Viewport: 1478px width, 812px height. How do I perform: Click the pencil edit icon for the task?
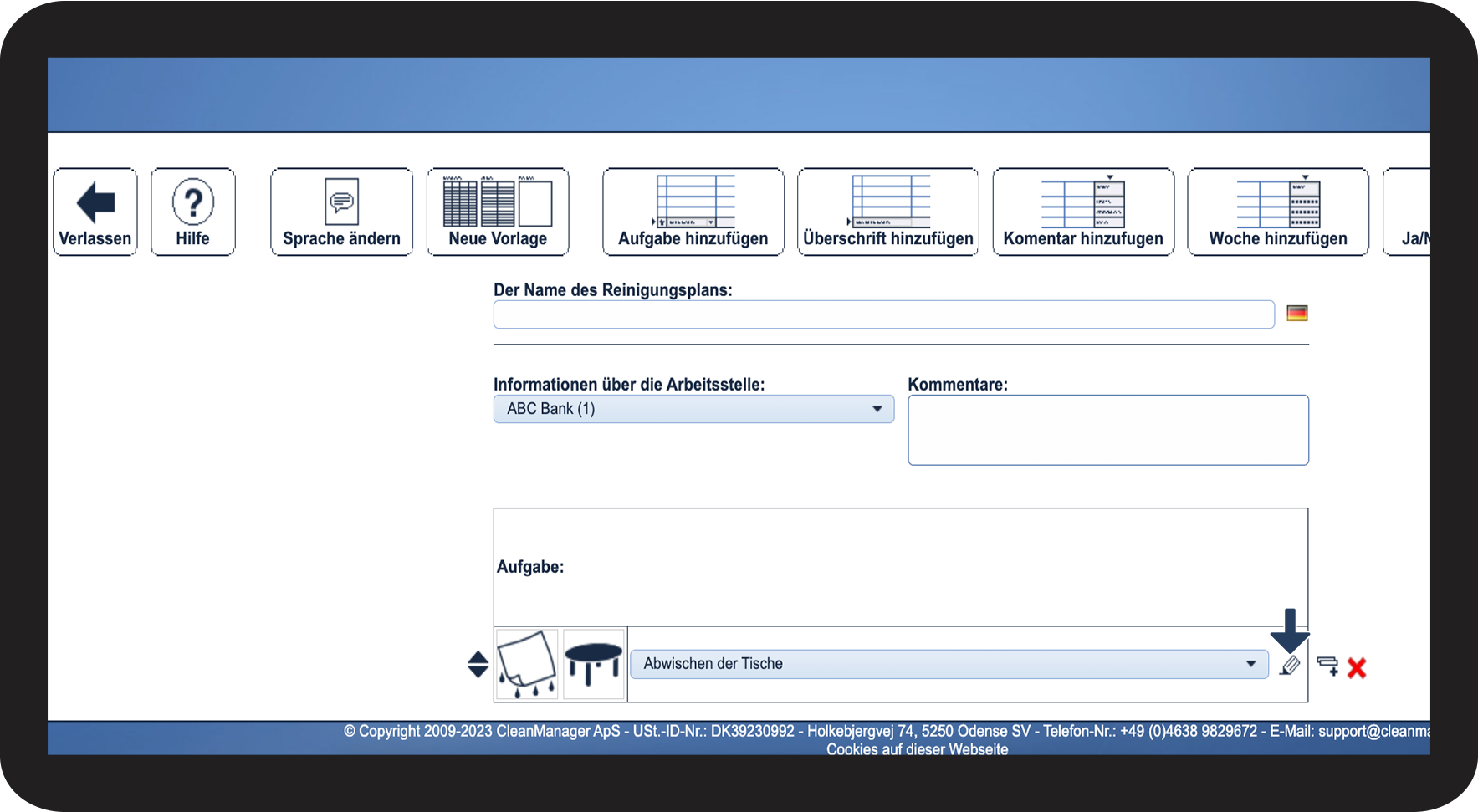(1290, 666)
